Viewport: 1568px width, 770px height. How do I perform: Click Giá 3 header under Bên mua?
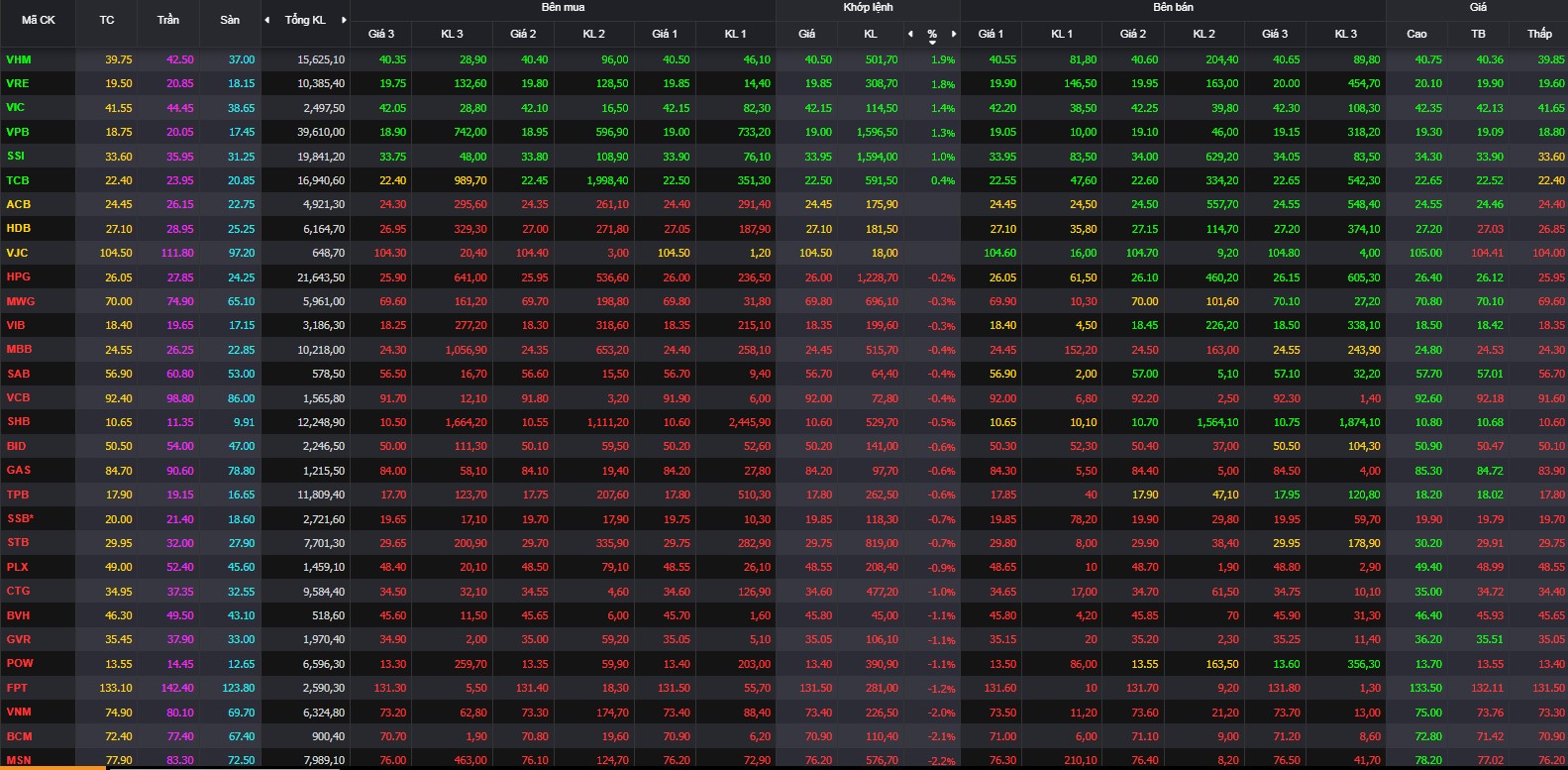tap(381, 34)
